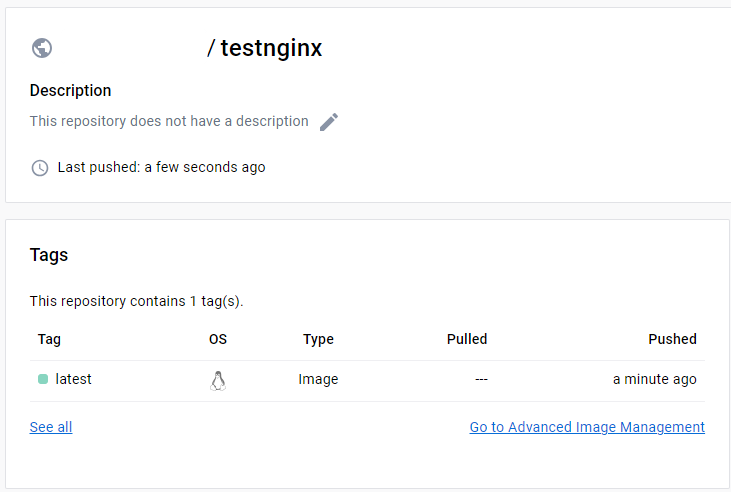Click the Tag column header
The height and width of the screenshot is (492, 731).
[49, 339]
